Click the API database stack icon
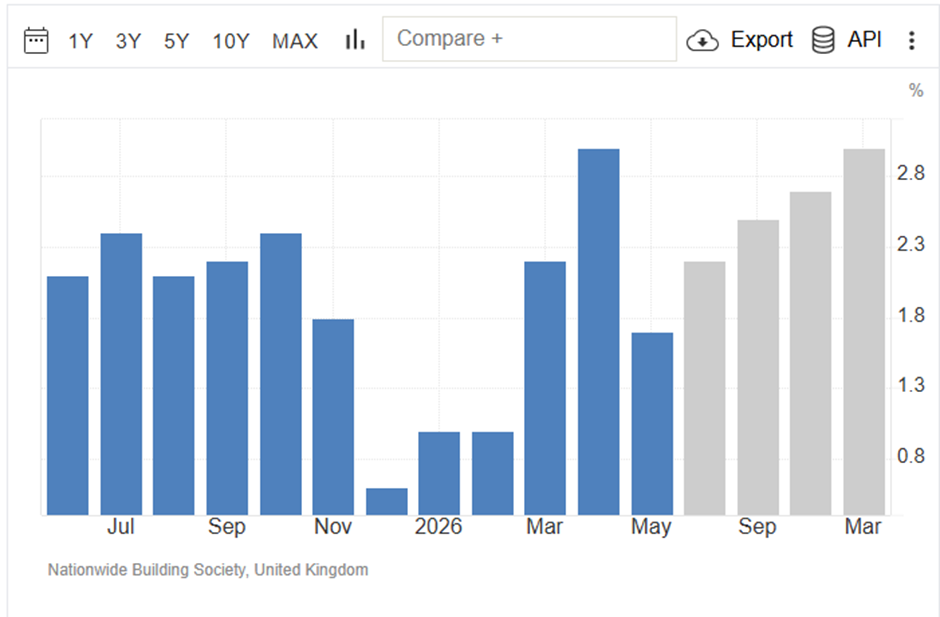 pyautogui.click(x=822, y=40)
